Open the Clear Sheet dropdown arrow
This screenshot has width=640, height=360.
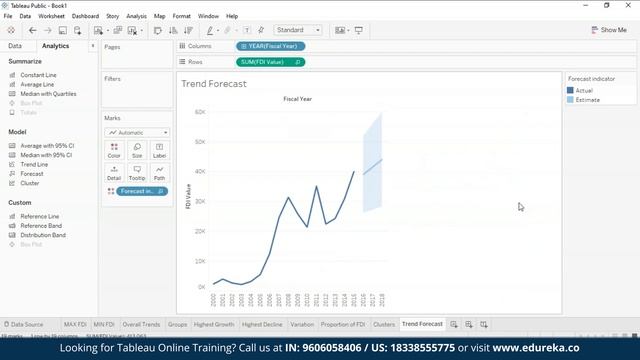pos(142,31)
